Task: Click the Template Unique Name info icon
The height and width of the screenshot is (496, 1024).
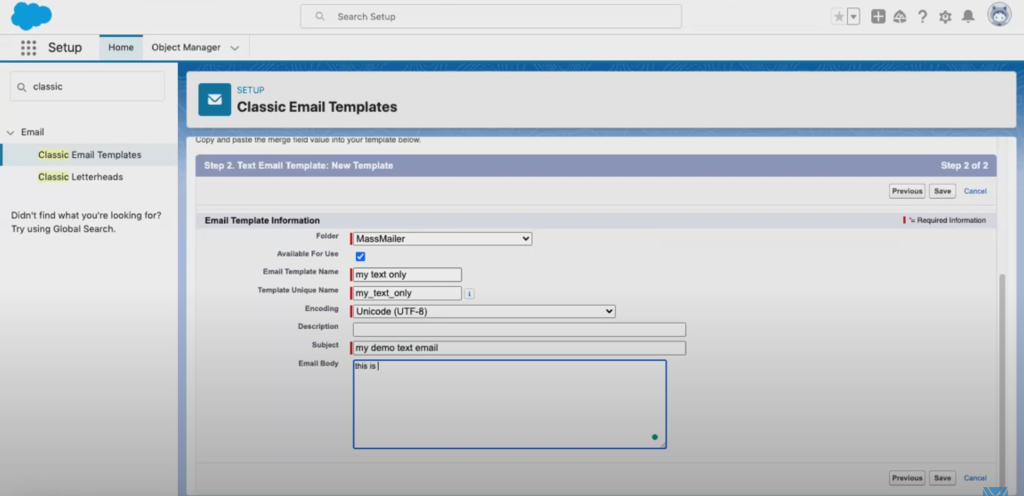Action: (470, 294)
